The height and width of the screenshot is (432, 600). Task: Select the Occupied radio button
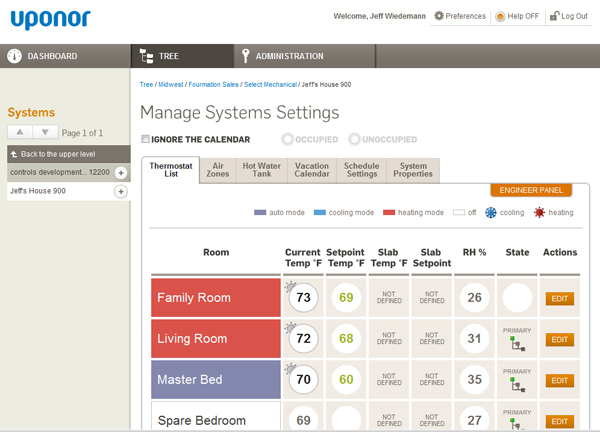pyautogui.click(x=287, y=139)
